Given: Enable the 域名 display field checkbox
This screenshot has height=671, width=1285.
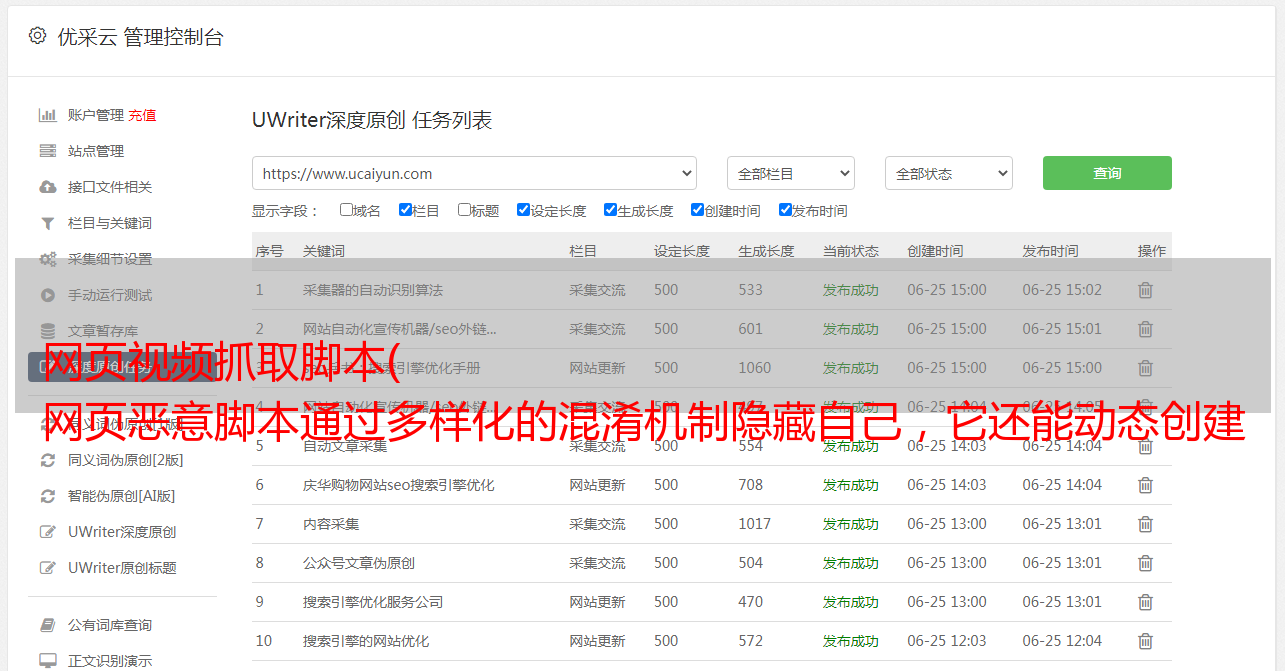Looking at the screenshot, I should 346,210.
